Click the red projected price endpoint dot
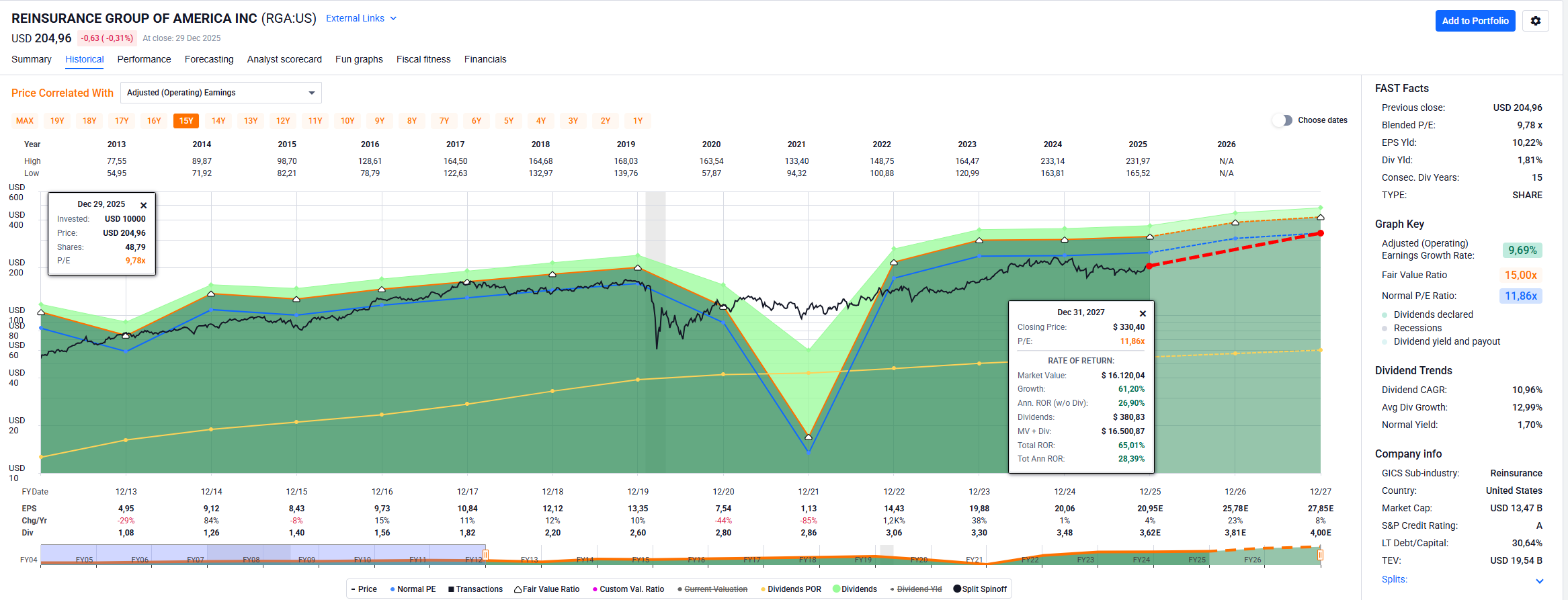 point(1321,233)
